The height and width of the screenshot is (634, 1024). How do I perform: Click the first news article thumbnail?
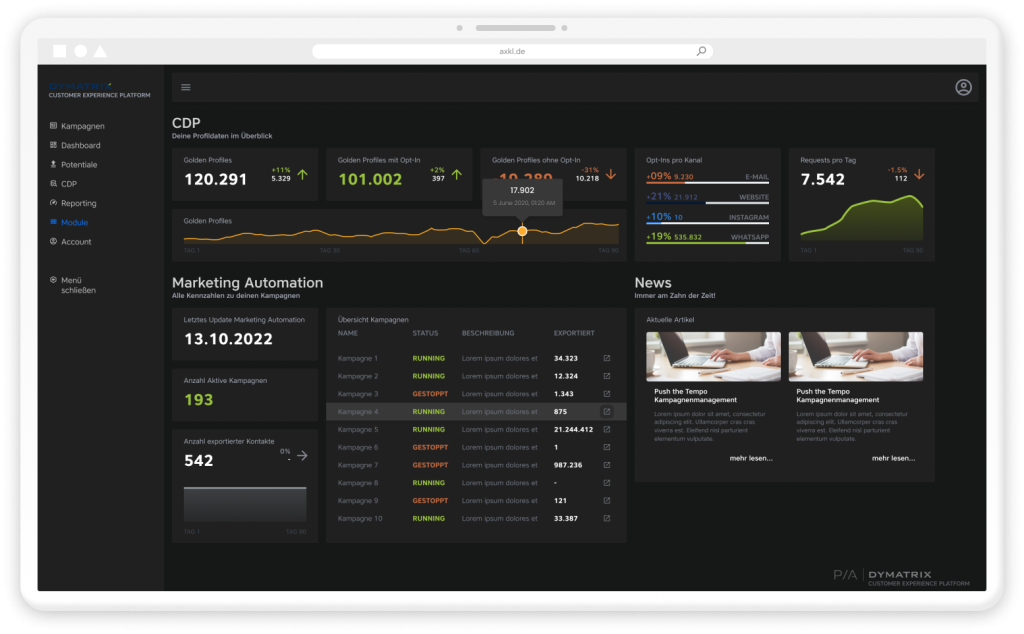point(713,356)
